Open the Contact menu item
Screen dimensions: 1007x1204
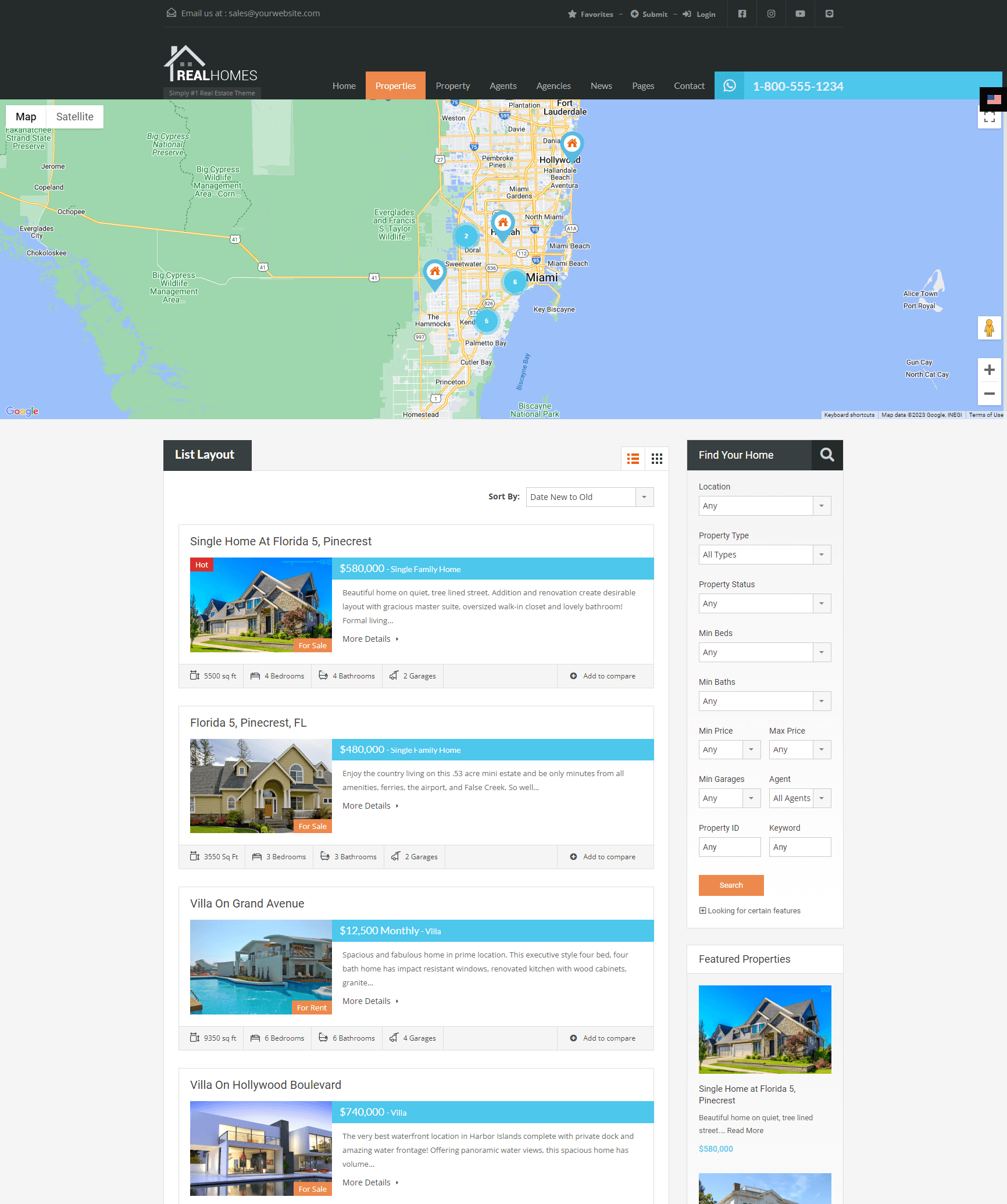[x=689, y=85]
